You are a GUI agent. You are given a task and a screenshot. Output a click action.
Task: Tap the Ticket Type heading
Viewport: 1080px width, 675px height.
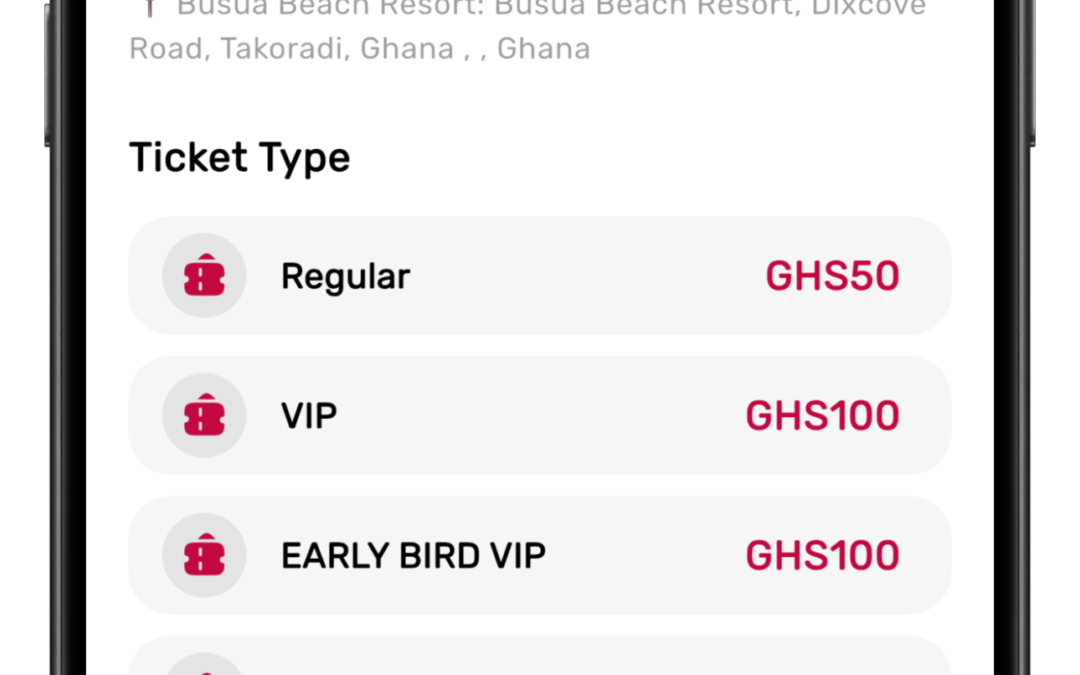[x=239, y=157]
